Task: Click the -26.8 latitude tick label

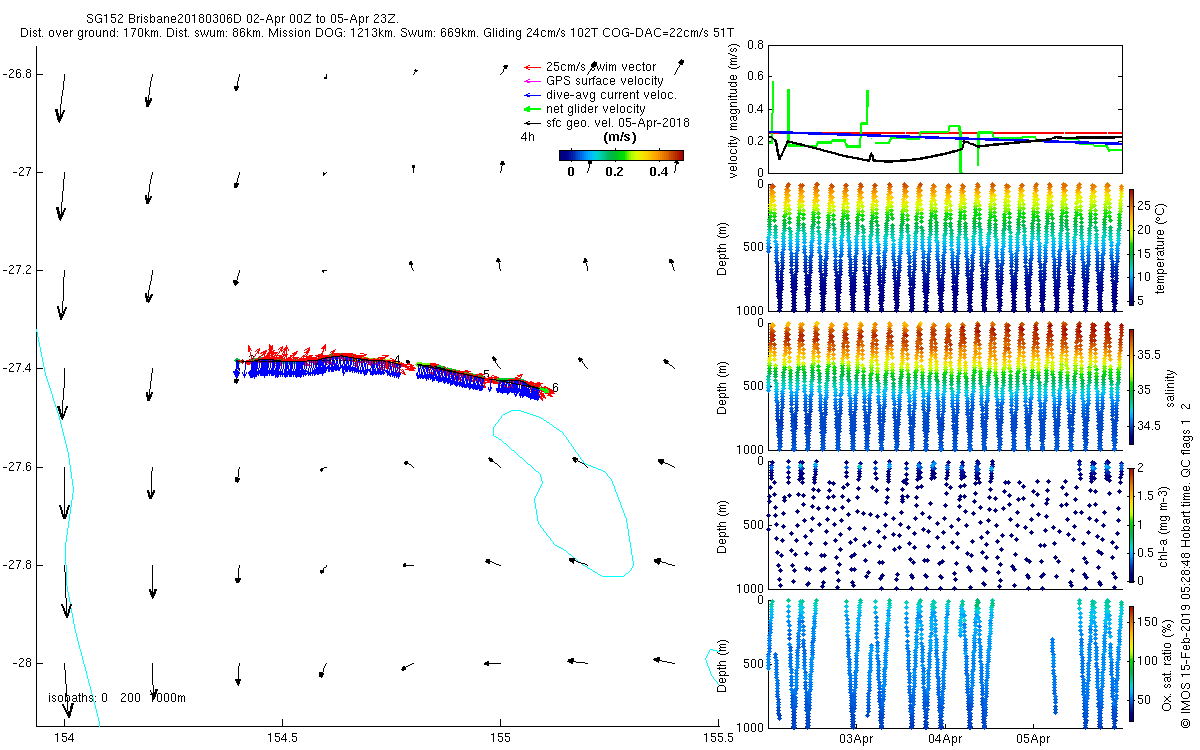Action: point(17,74)
